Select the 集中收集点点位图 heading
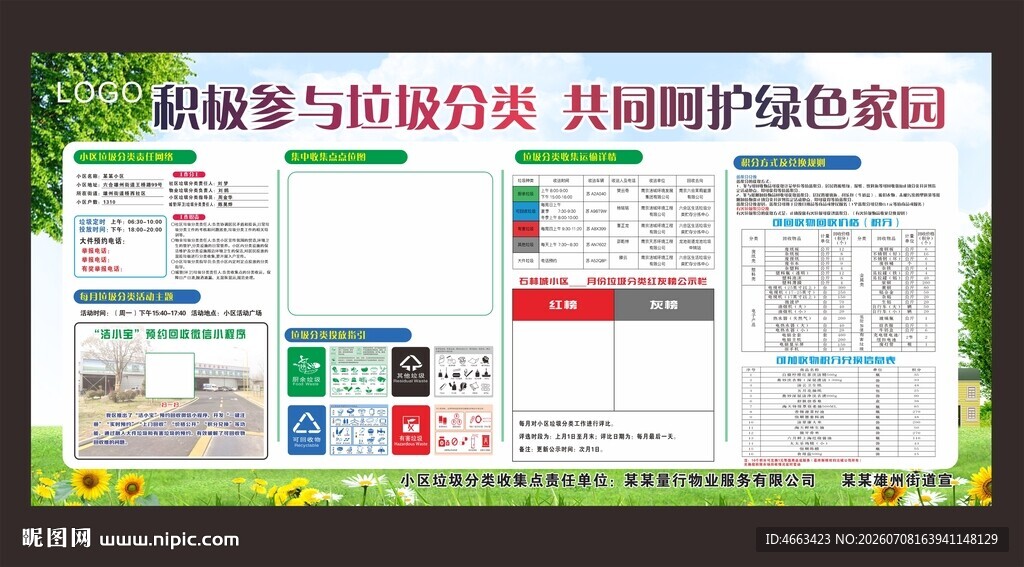Viewport: 1024px width, 567px height. pyautogui.click(x=345, y=157)
